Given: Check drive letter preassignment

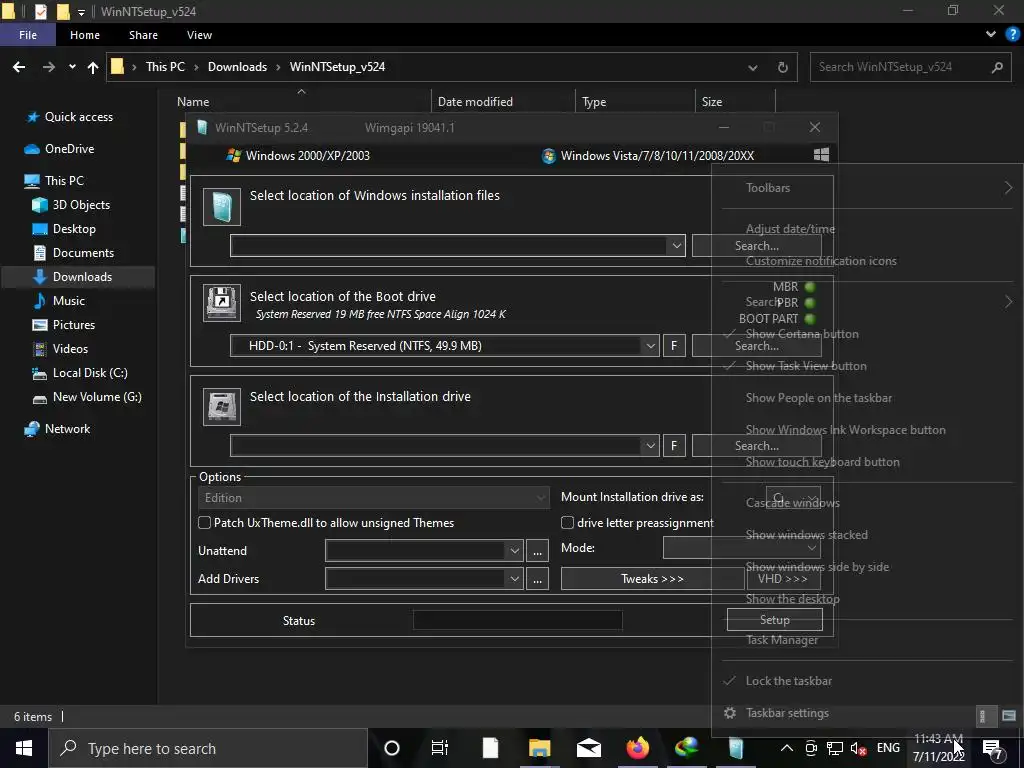Looking at the screenshot, I should pos(568,522).
